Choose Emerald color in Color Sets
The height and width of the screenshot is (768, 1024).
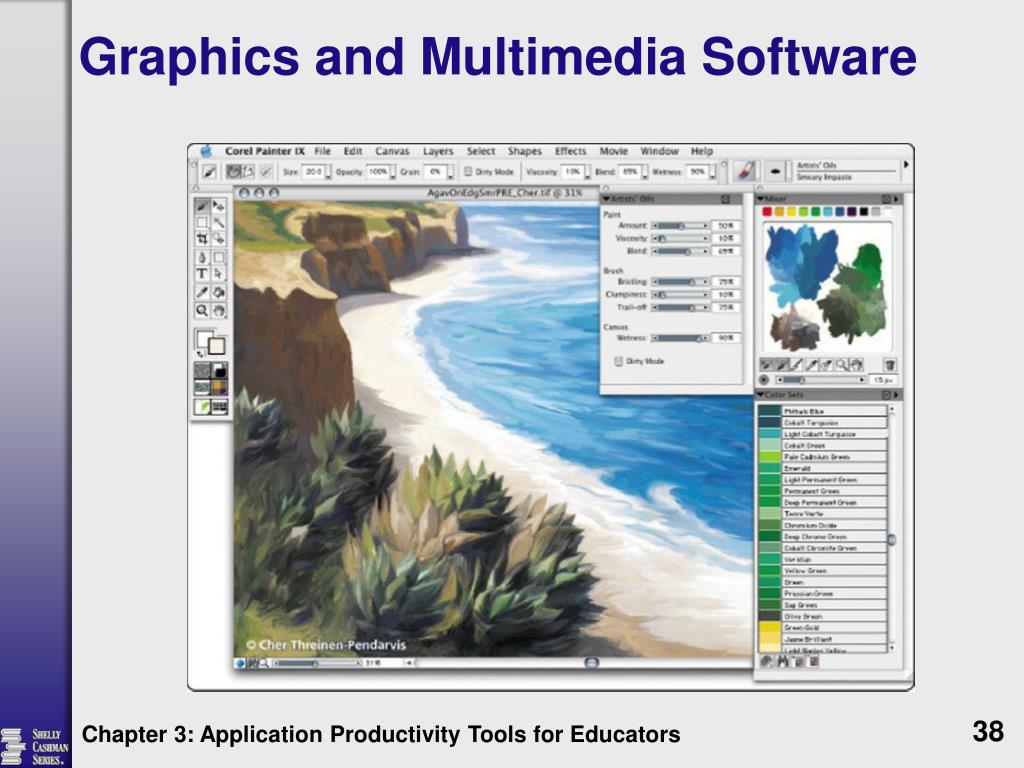[x=822, y=468]
